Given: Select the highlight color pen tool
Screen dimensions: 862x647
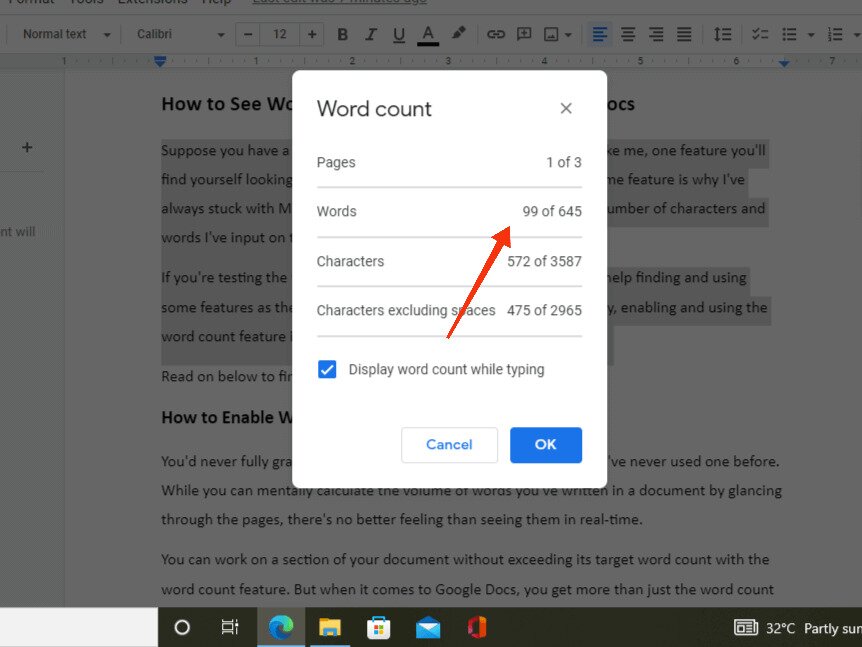Looking at the screenshot, I should (458, 34).
